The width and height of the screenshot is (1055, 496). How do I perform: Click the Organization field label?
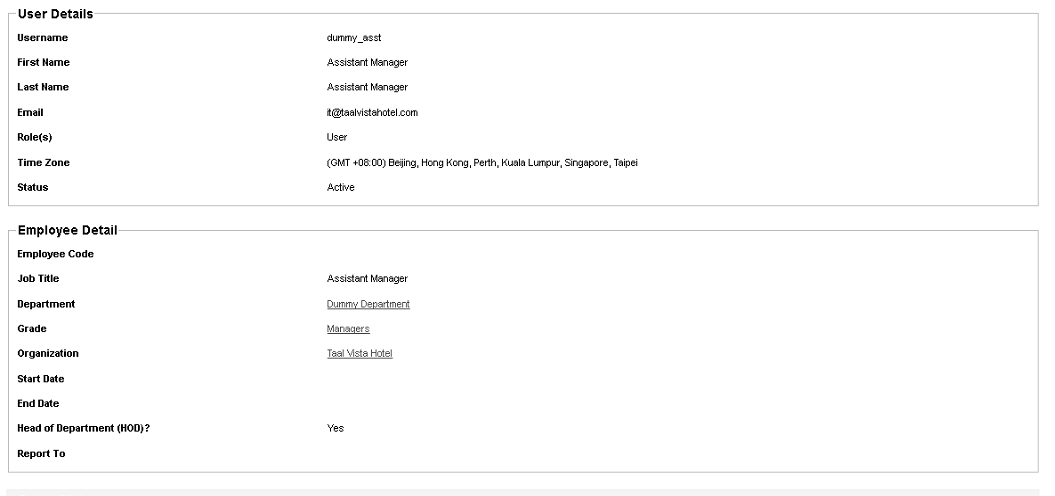click(48, 354)
